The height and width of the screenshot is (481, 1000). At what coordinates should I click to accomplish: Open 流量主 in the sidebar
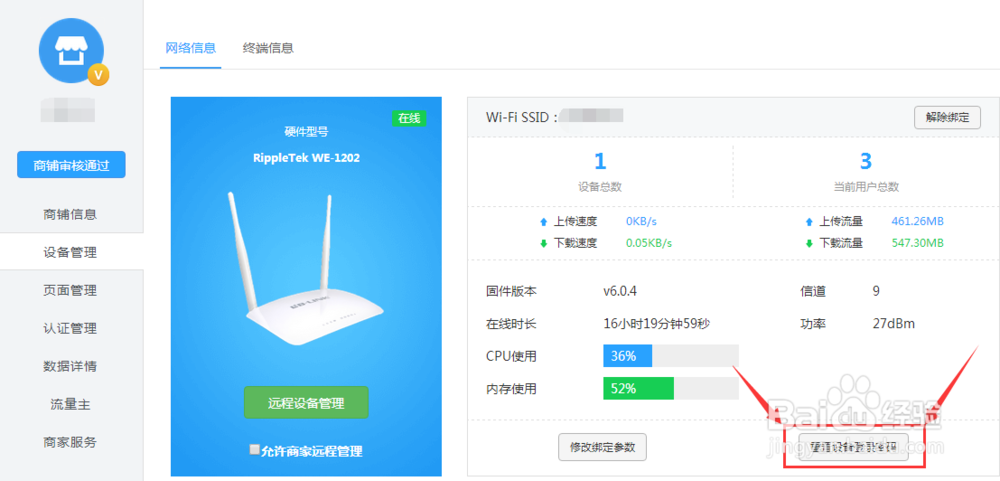tap(70, 404)
